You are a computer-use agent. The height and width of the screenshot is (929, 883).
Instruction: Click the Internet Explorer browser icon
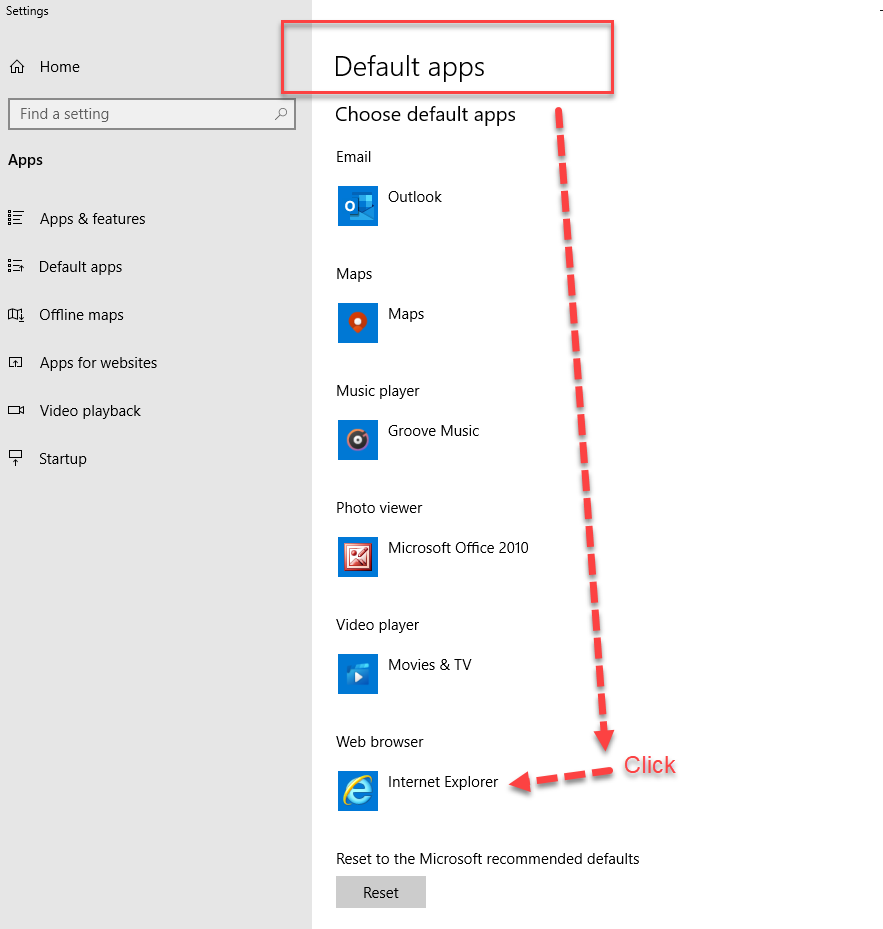point(357,791)
